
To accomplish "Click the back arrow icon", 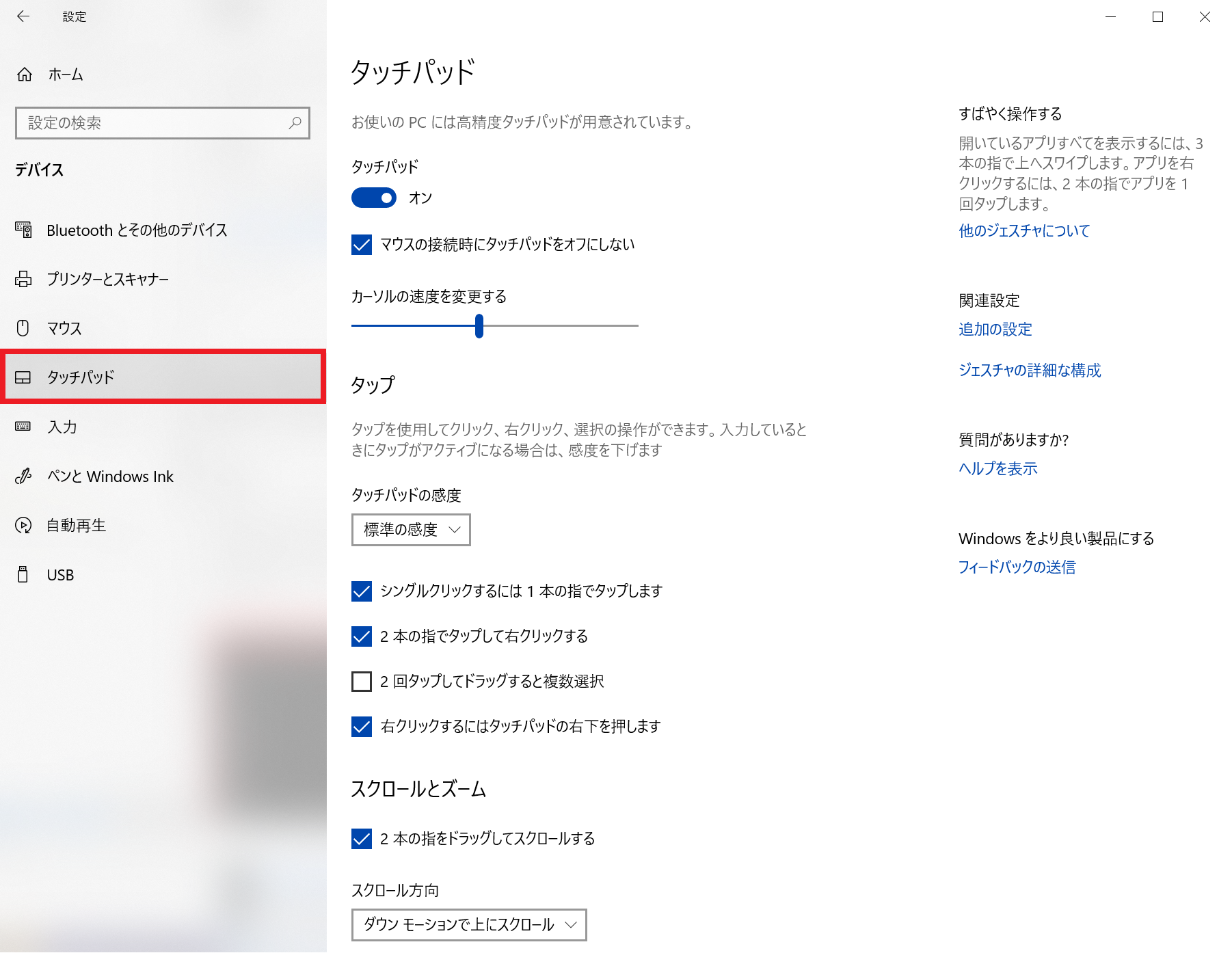I will point(23,16).
